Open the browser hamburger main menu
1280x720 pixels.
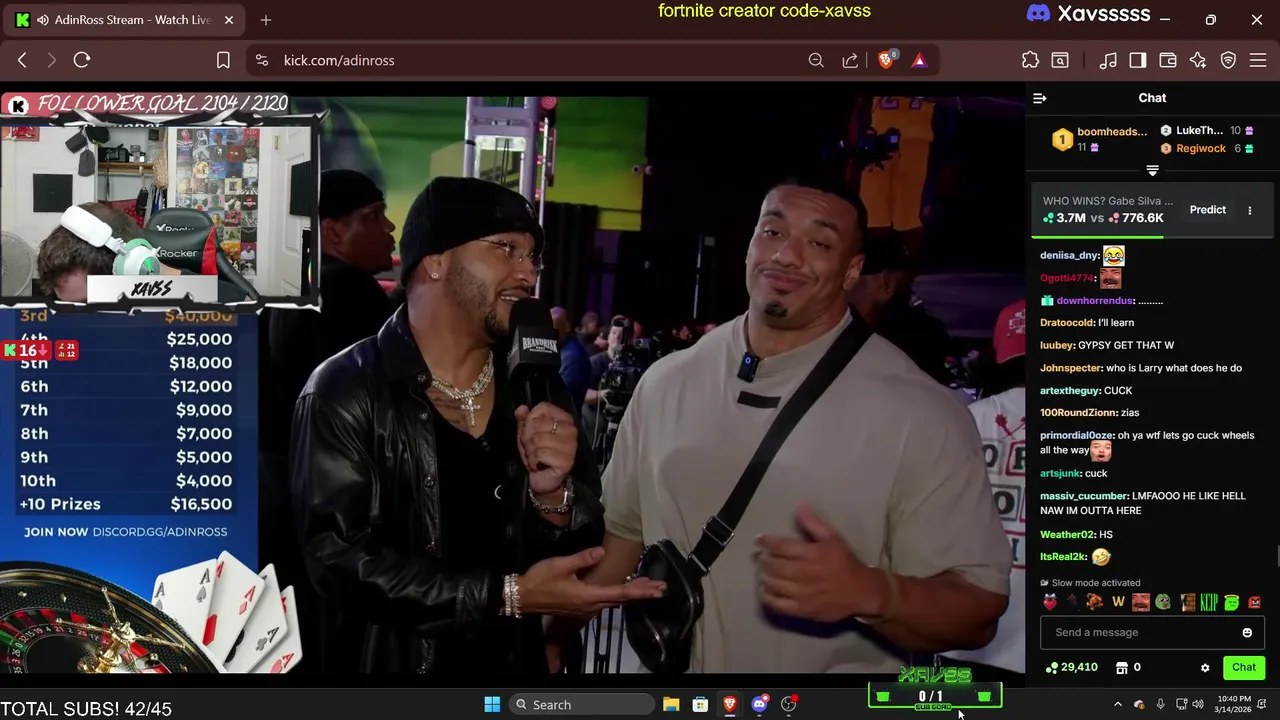(1259, 60)
